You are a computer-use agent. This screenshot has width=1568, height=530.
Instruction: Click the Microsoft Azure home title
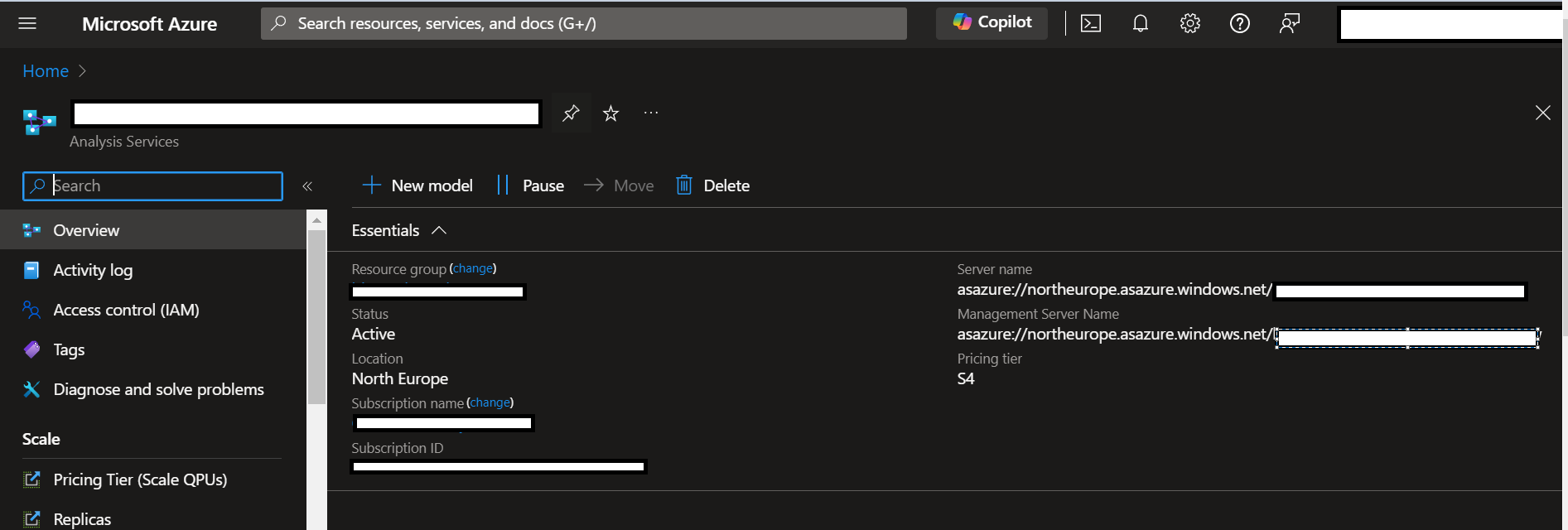click(149, 24)
